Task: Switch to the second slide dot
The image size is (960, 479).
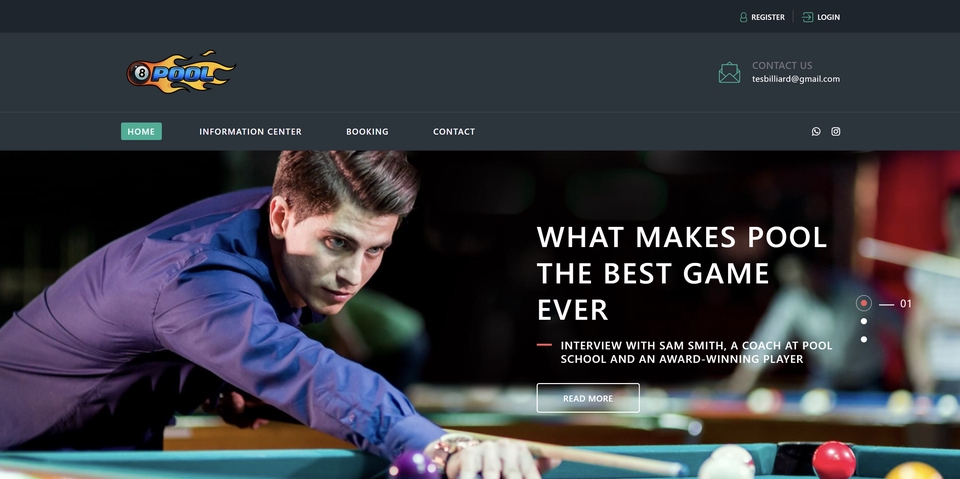Action: click(x=863, y=321)
